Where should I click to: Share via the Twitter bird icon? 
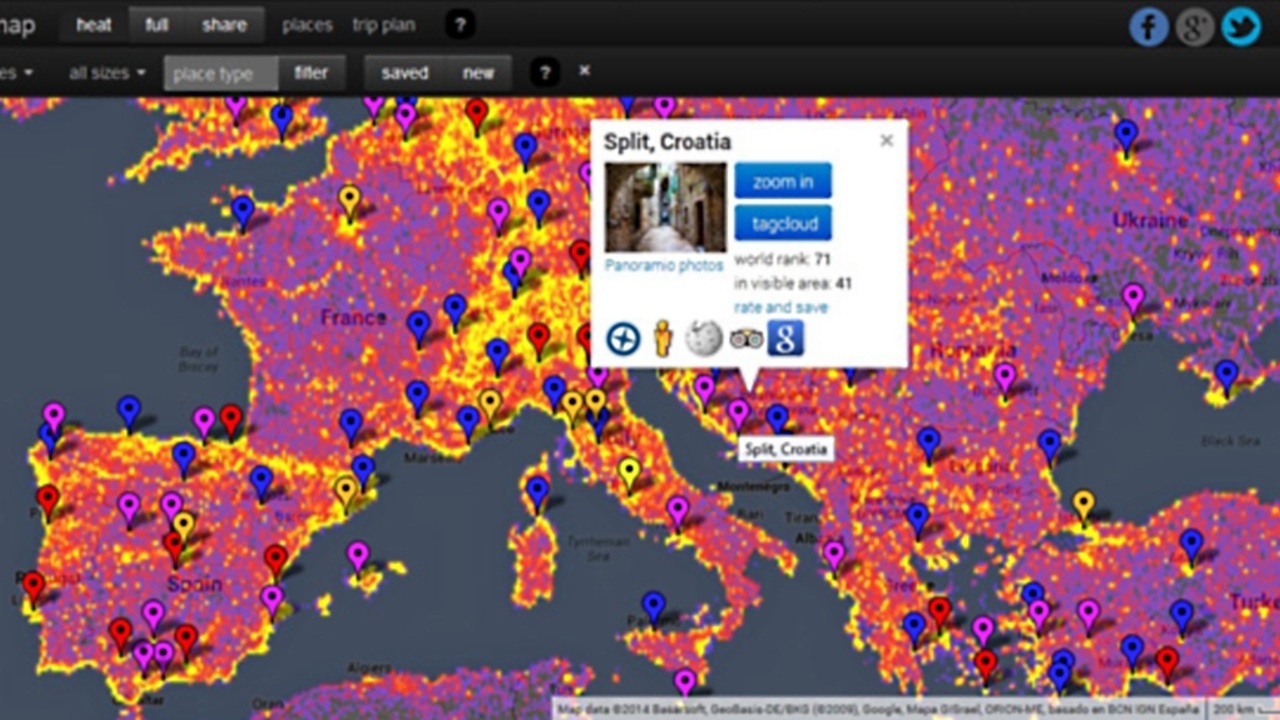coord(1241,27)
